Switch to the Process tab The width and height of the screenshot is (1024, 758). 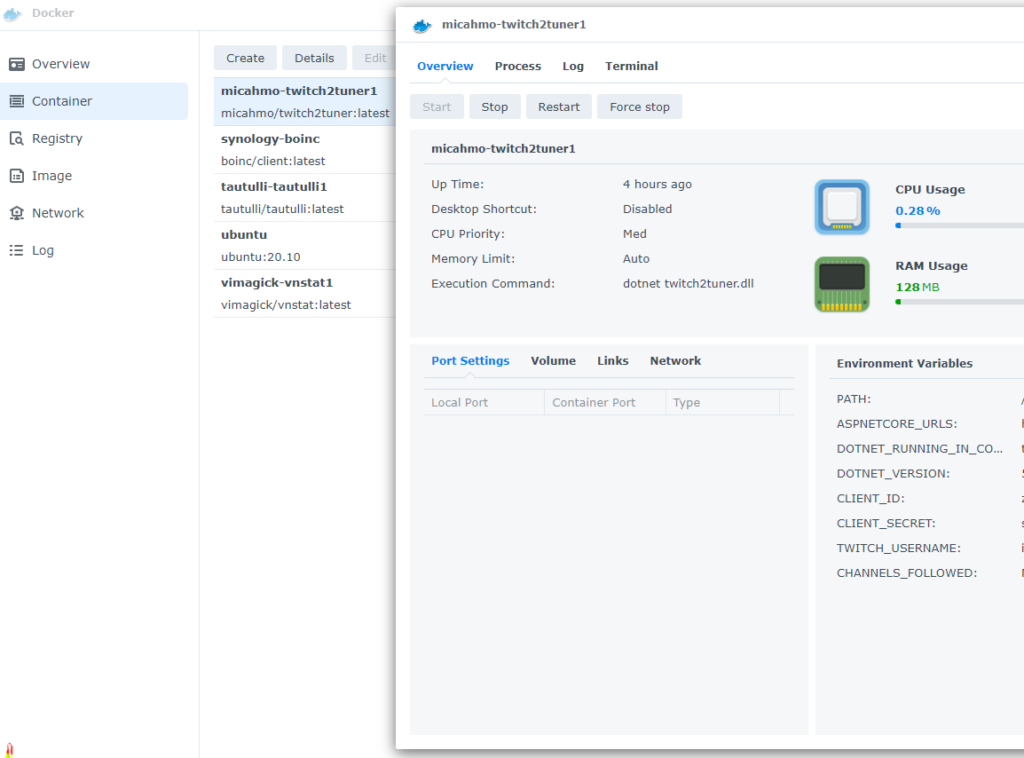coord(518,66)
